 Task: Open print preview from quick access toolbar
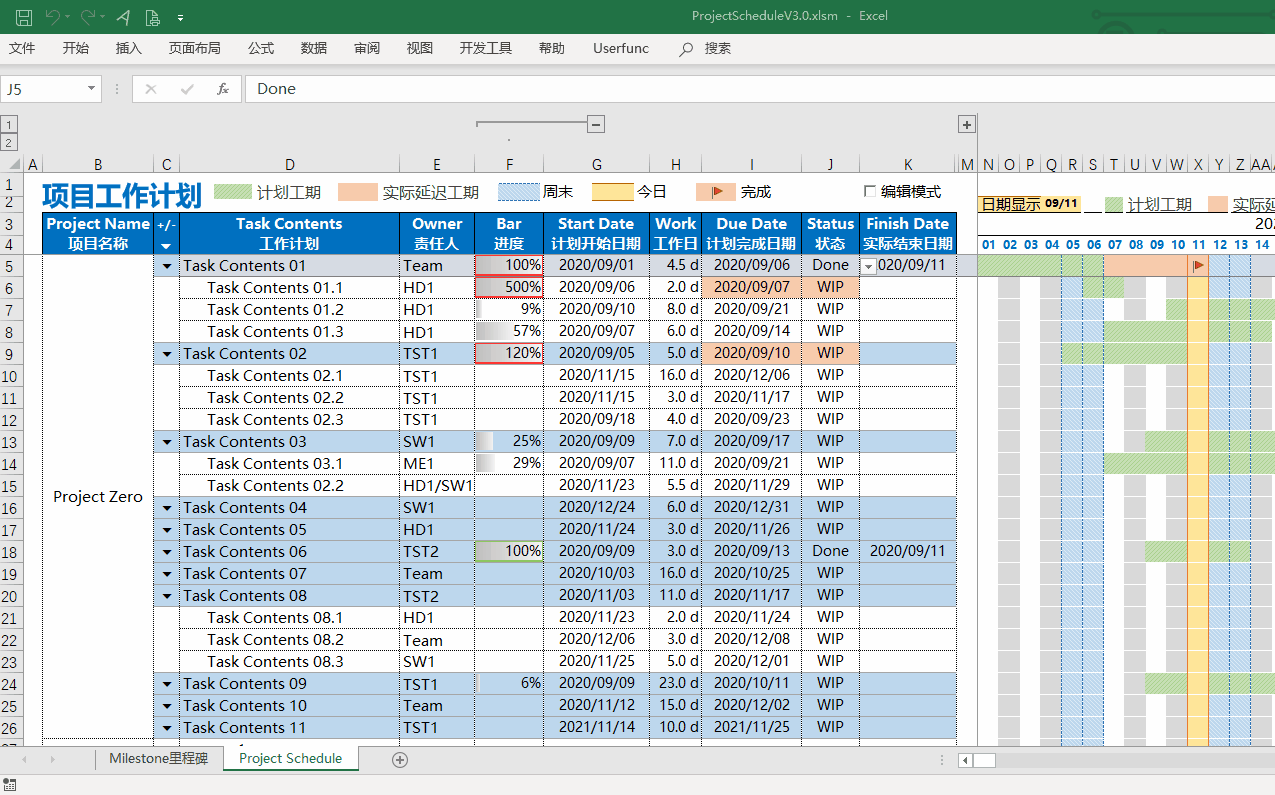(152, 16)
